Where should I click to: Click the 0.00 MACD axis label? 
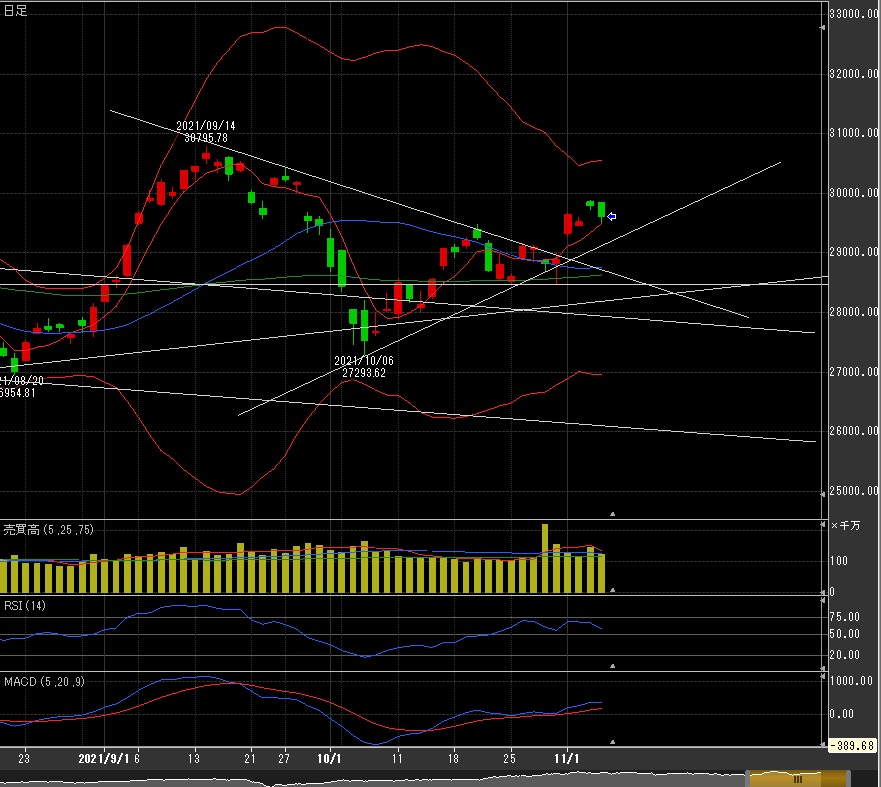point(842,714)
